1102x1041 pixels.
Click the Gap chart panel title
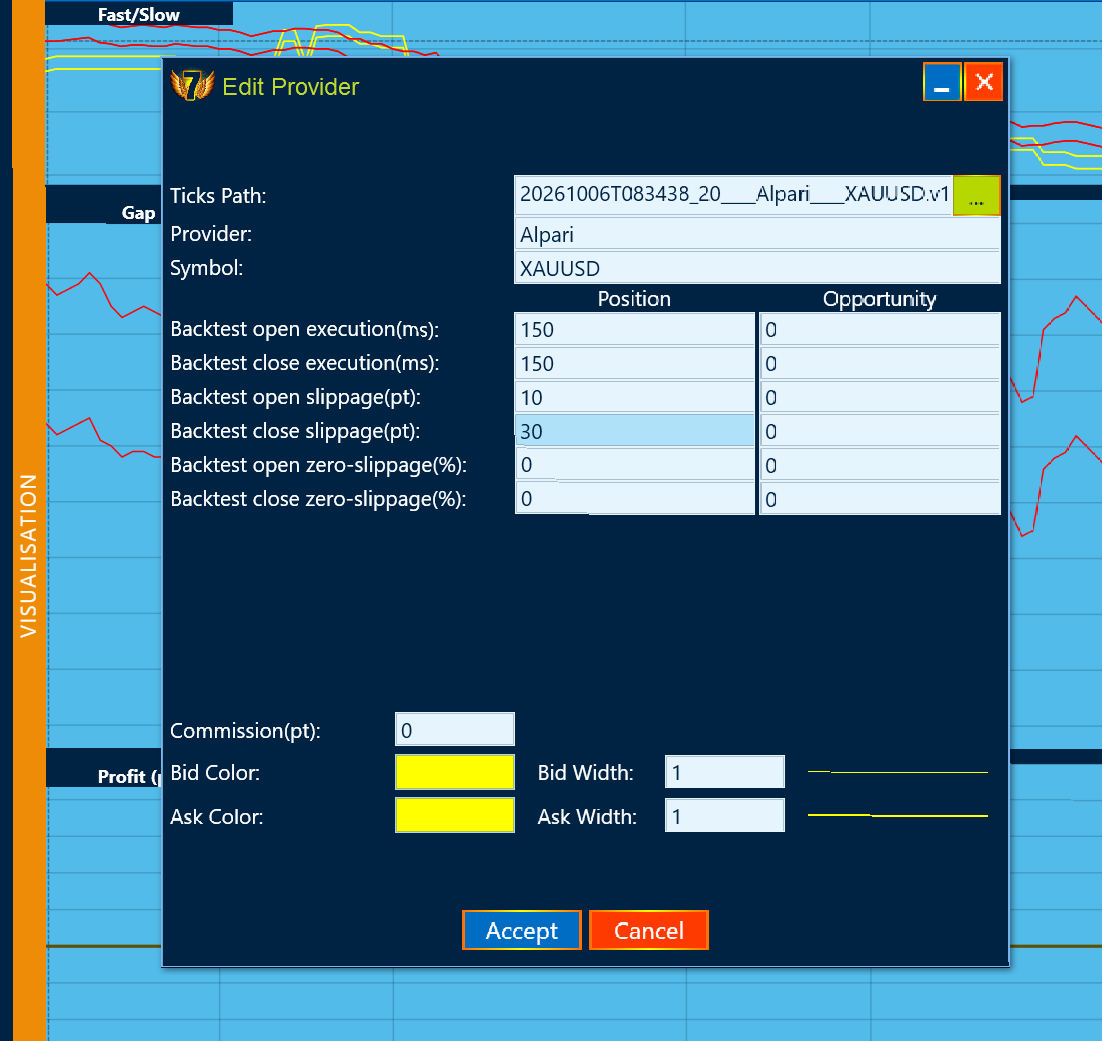tap(138, 213)
